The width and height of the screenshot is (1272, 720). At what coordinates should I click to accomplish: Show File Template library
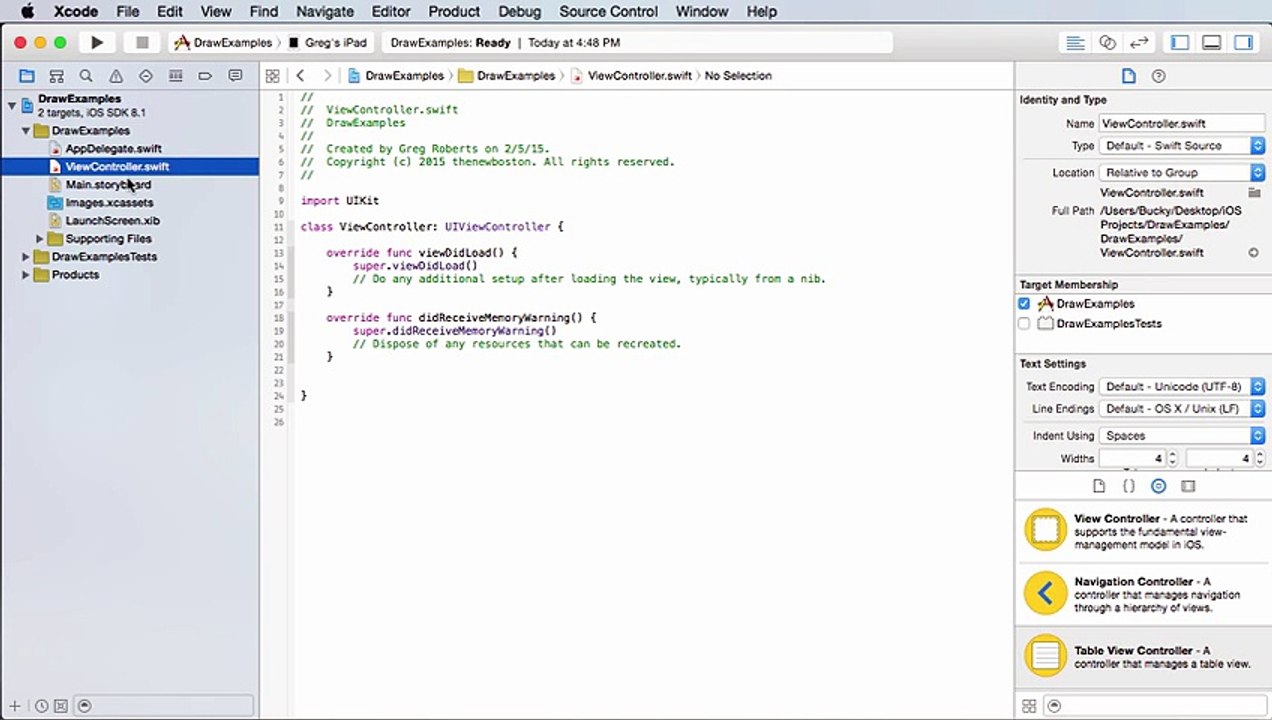pos(1099,486)
